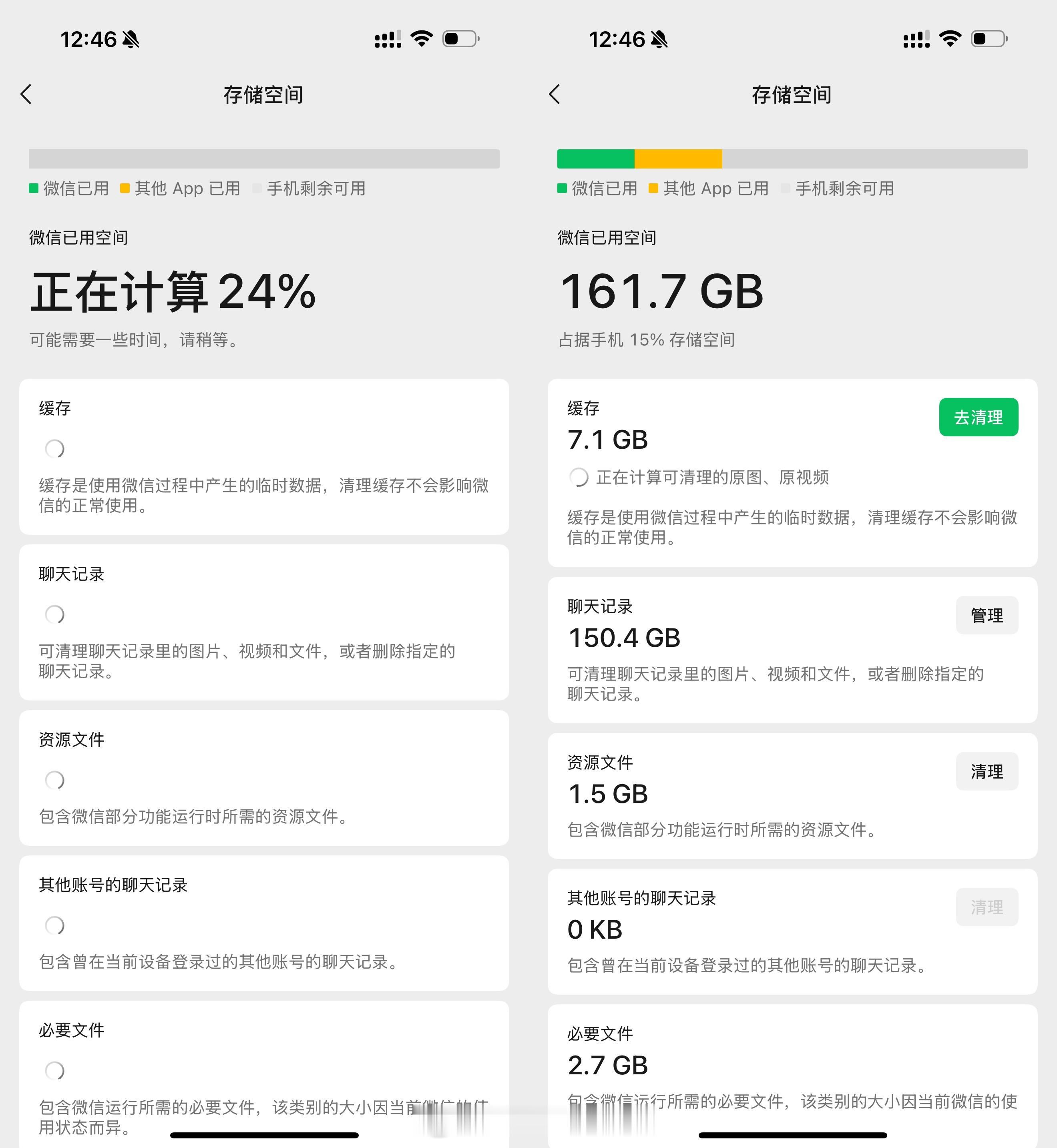Image resolution: width=1057 pixels, height=1148 pixels.
Task: Tap the gray storage bar on left screen
Action: click(264, 159)
